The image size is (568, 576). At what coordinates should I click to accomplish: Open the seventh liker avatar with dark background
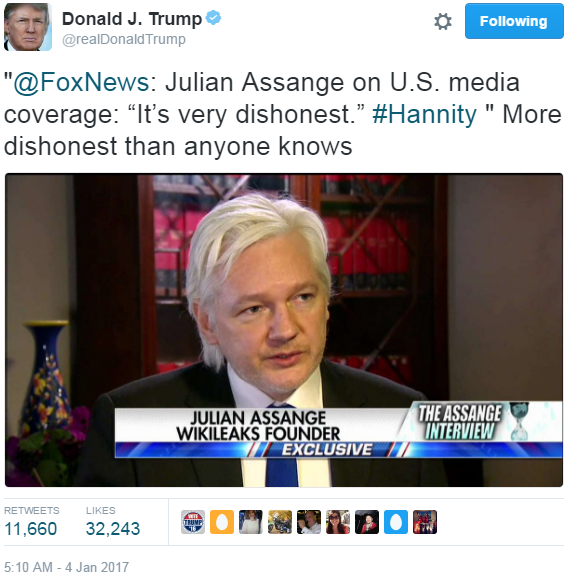367,522
